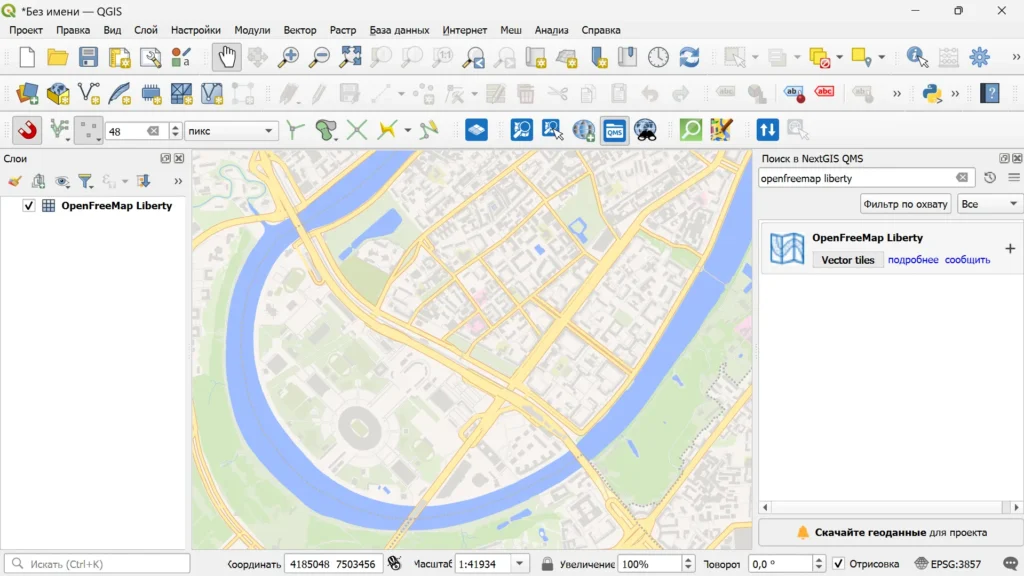
Task: Click Скачайте геоданные для проекта banner
Action: 891,532
